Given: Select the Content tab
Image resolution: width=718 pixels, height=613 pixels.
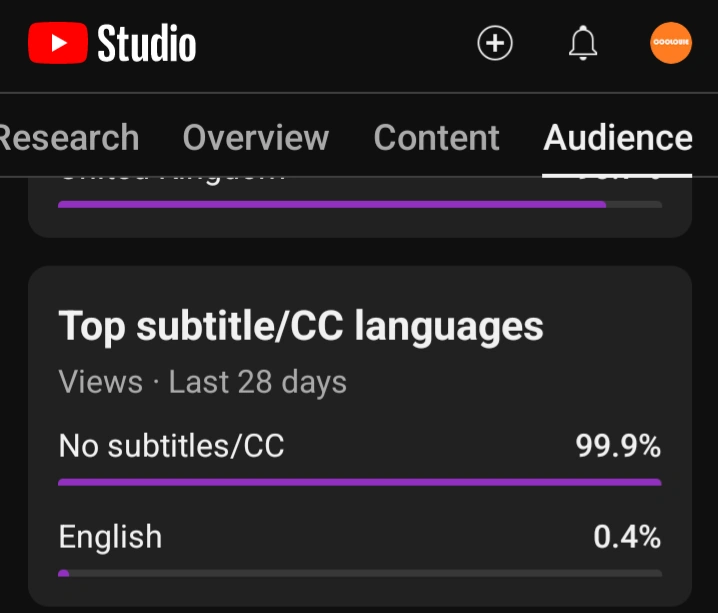Looking at the screenshot, I should coord(436,137).
